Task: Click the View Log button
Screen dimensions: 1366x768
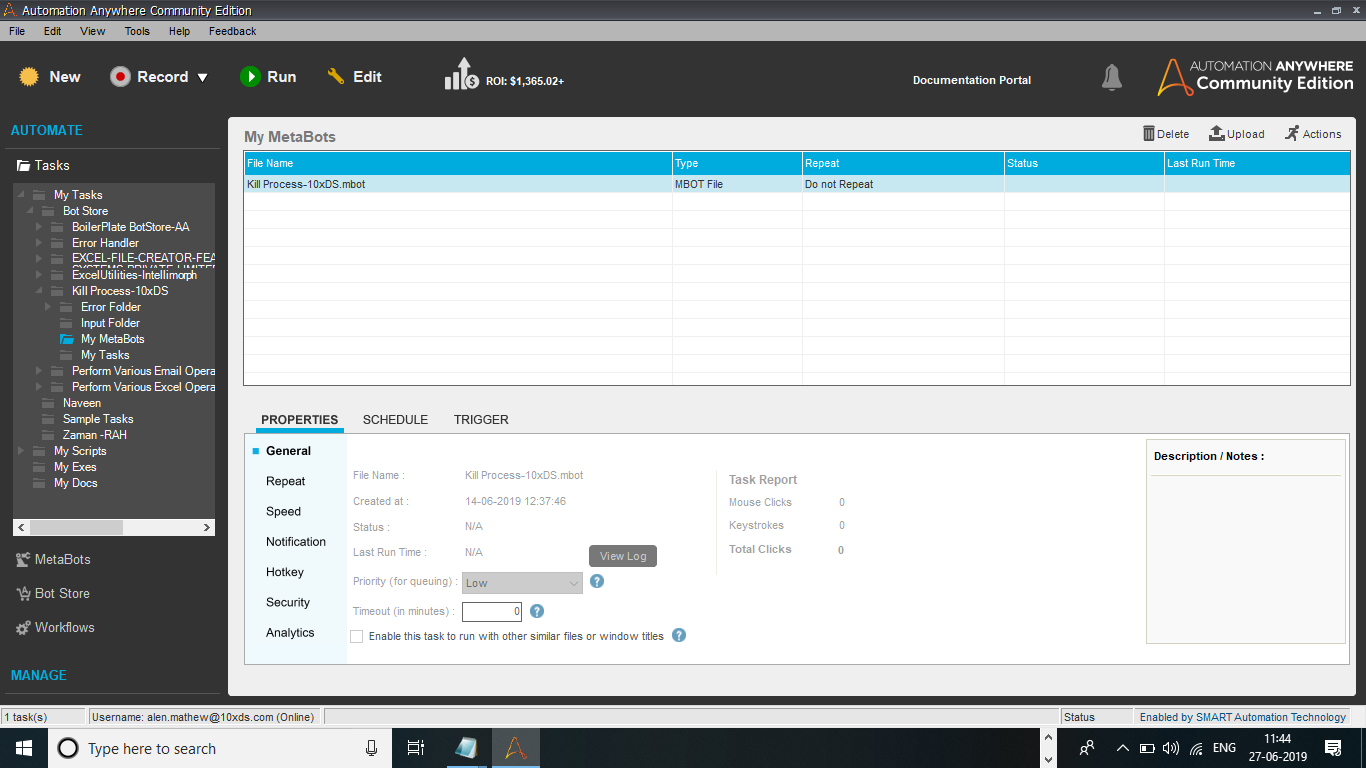Action: click(622, 556)
